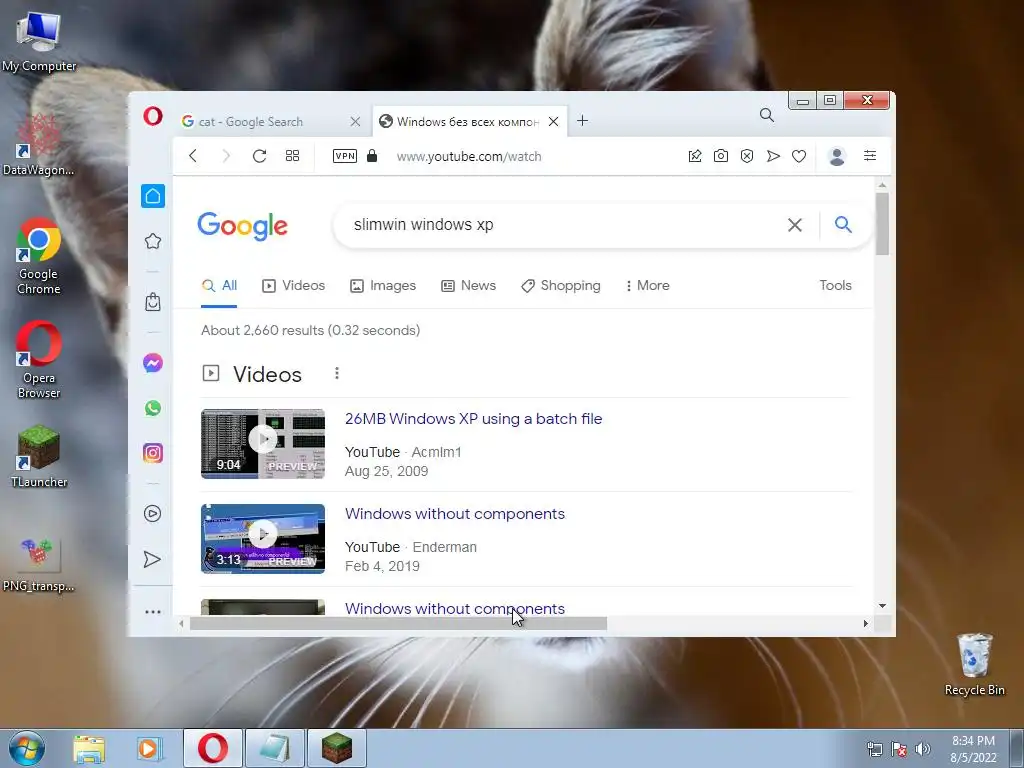Open a new tab with plus button
The image size is (1024, 768).
pos(583,121)
